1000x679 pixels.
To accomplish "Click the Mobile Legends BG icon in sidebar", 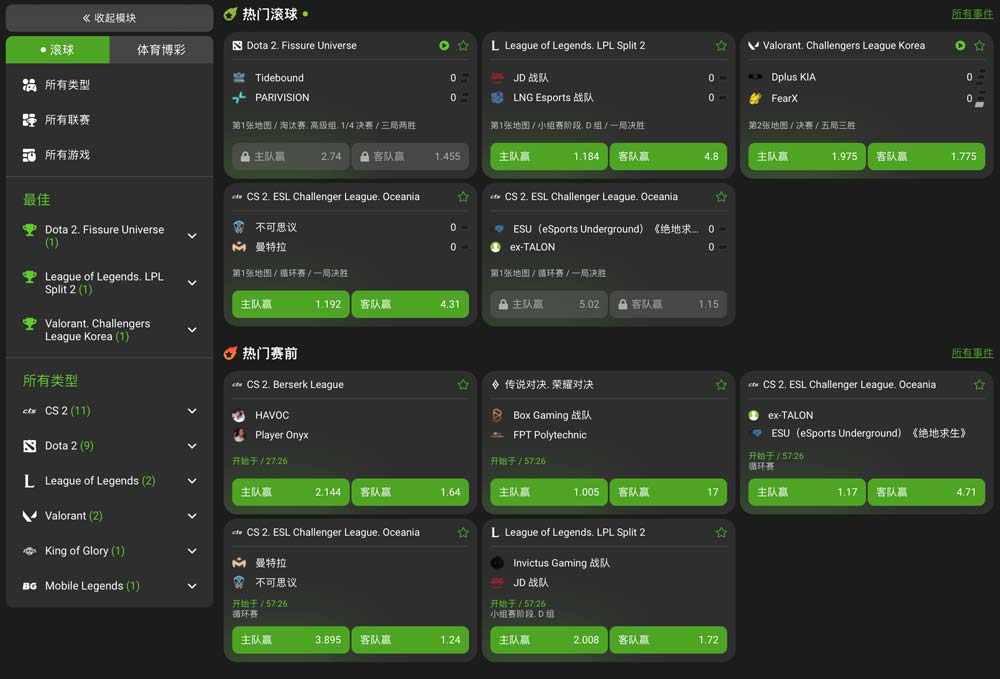I will (x=29, y=586).
